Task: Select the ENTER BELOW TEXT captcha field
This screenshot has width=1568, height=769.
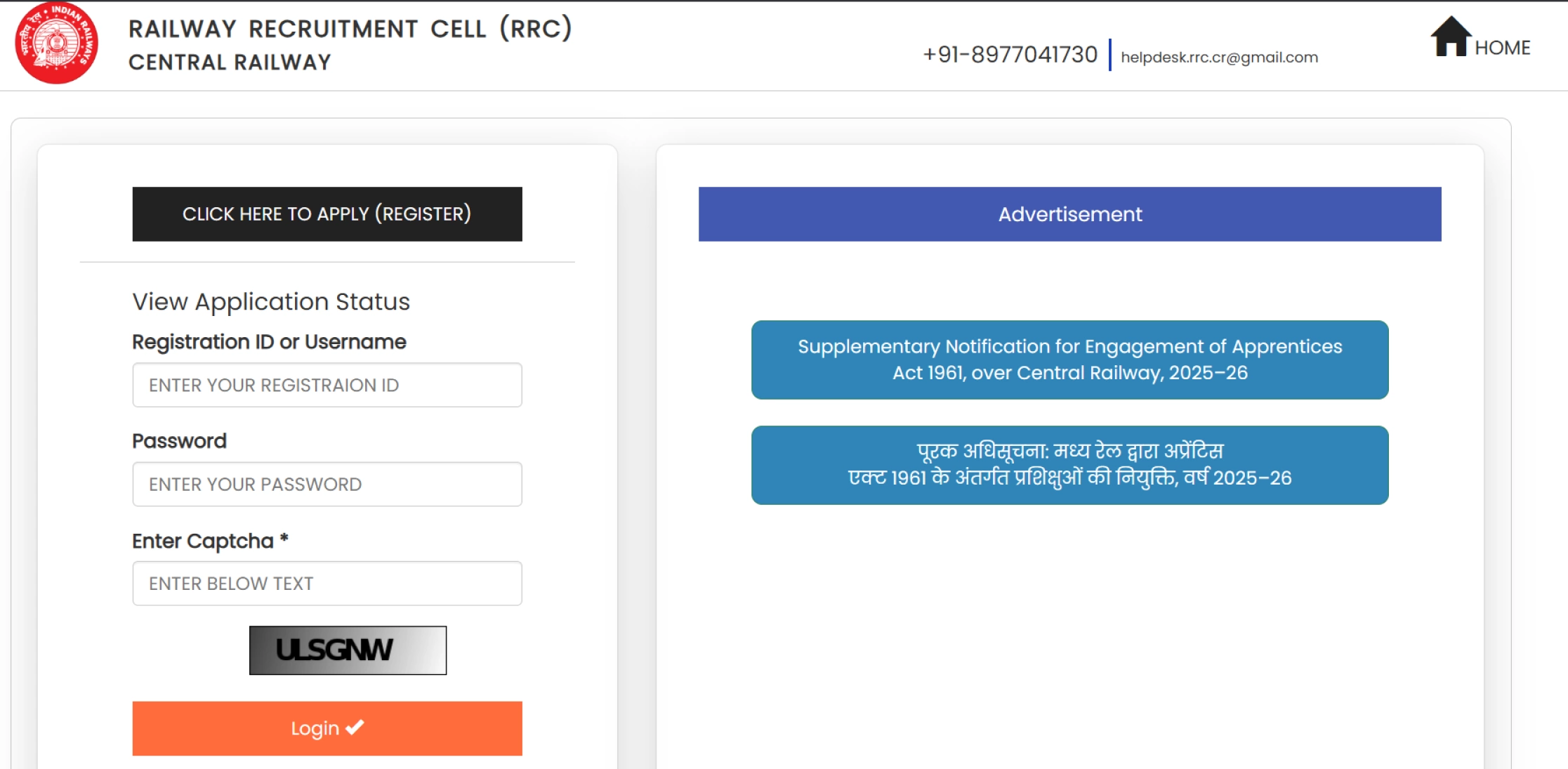Action: coord(327,583)
